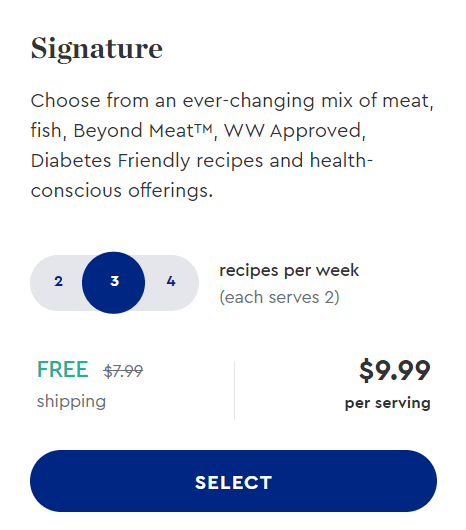466x530 pixels.
Task: Click the vertical divider beside the price
Action: click(x=234, y=390)
